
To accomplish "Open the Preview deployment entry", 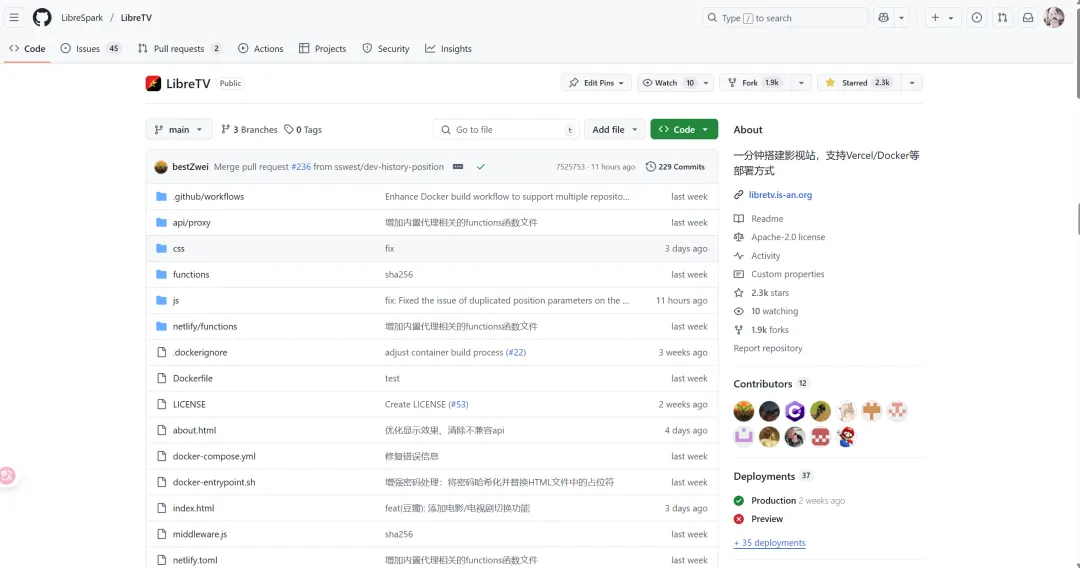I will [767, 519].
